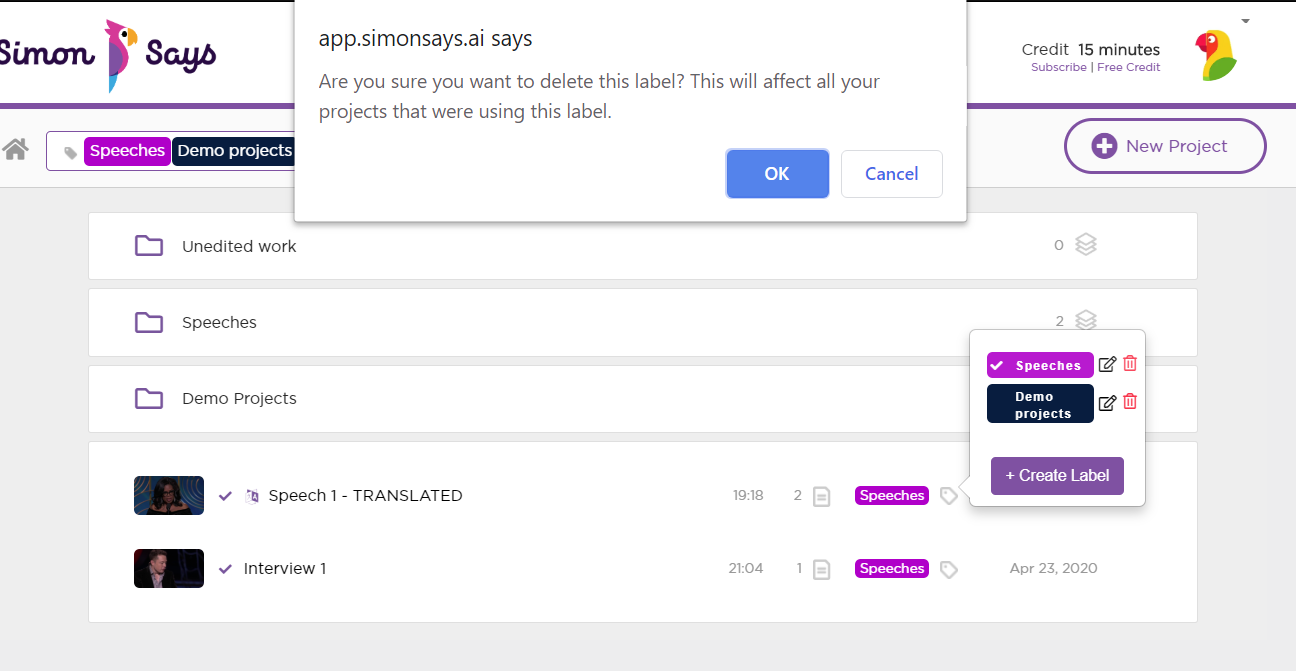Click the tag icon in label filter
This screenshot has height=671, width=1296.
point(70,152)
